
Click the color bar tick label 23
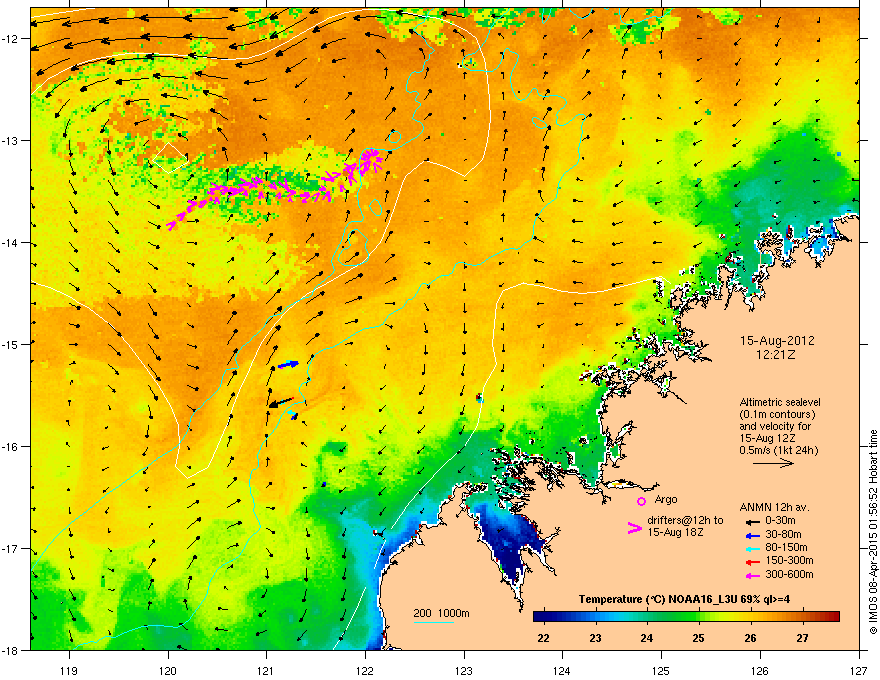click(595, 638)
